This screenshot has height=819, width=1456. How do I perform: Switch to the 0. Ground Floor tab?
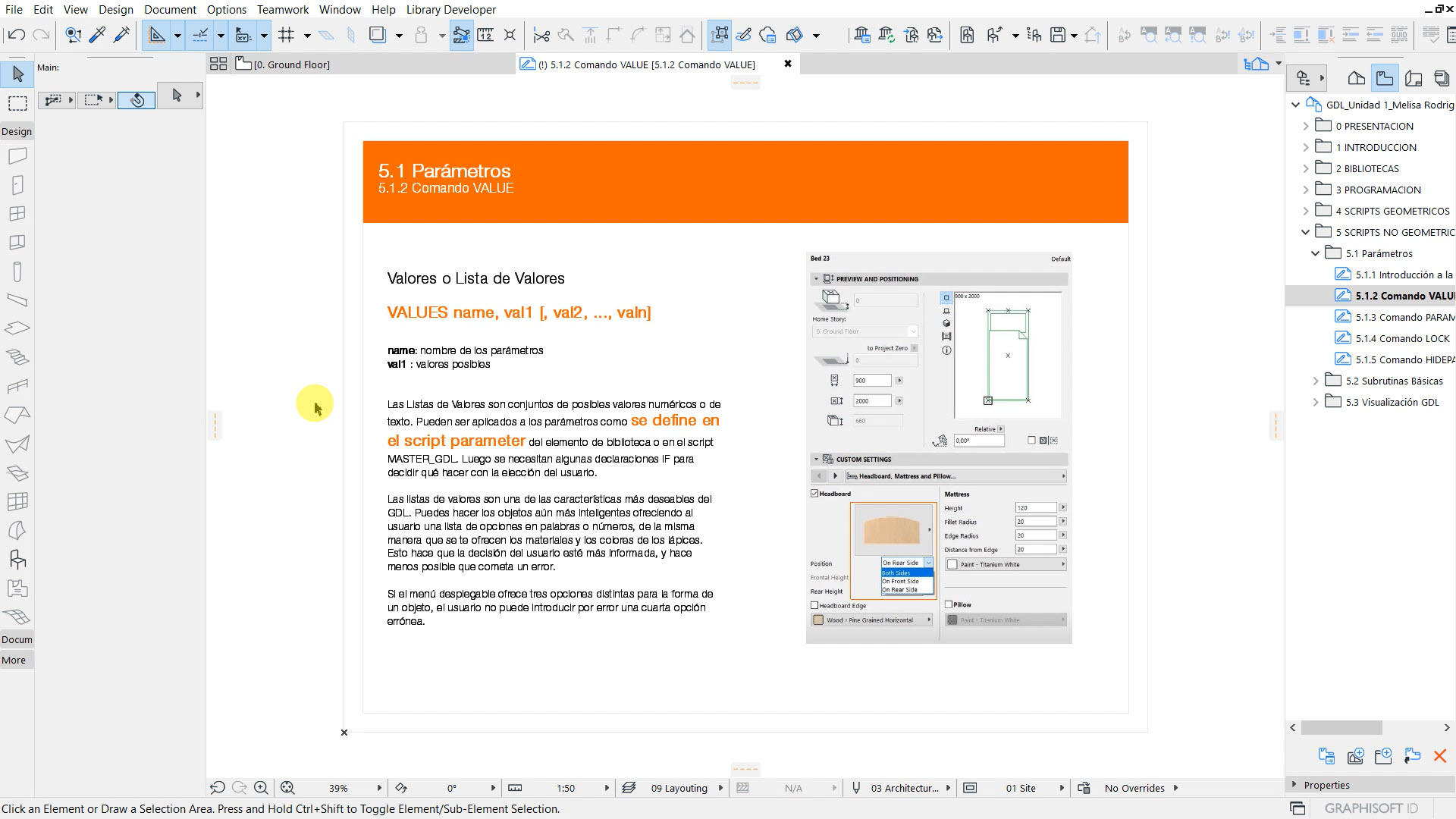pyautogui.click(x=291, y=65)
